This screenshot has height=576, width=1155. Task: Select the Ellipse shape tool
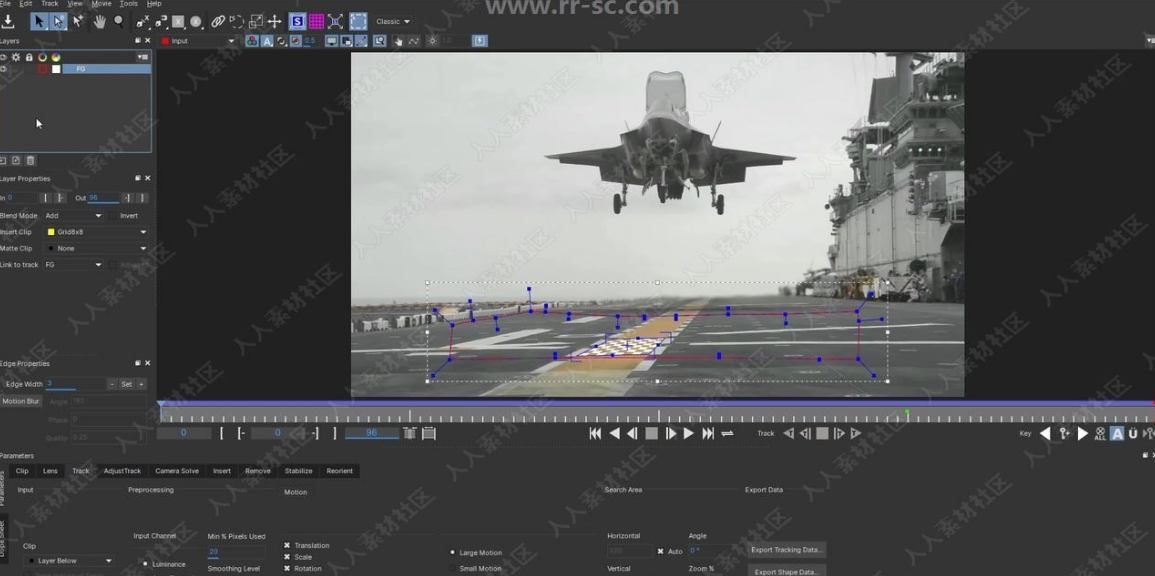pyautogui.click(x=196, y=21)
